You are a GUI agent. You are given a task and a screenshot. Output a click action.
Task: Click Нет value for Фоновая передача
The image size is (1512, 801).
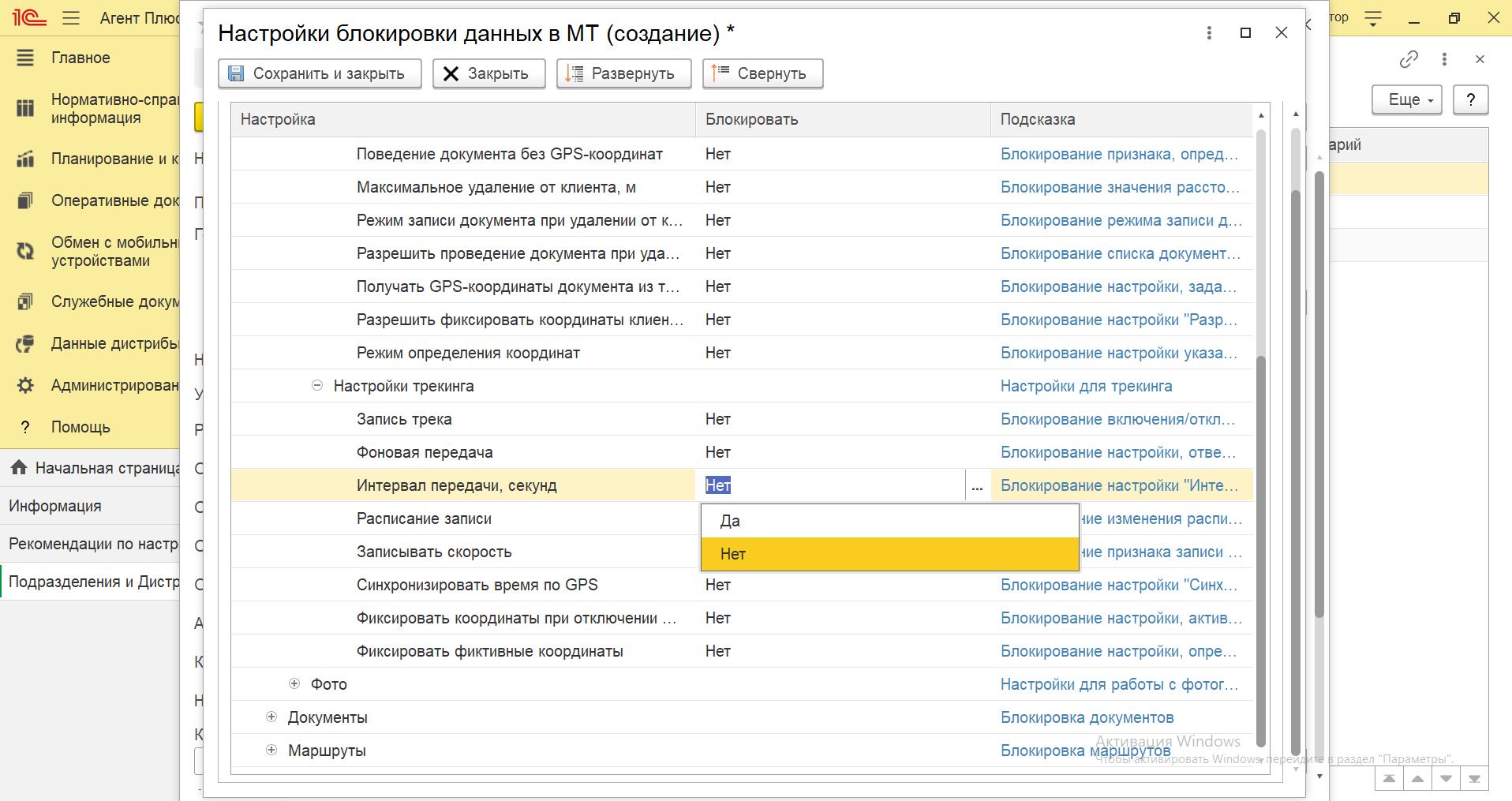(x=718, y=452)
